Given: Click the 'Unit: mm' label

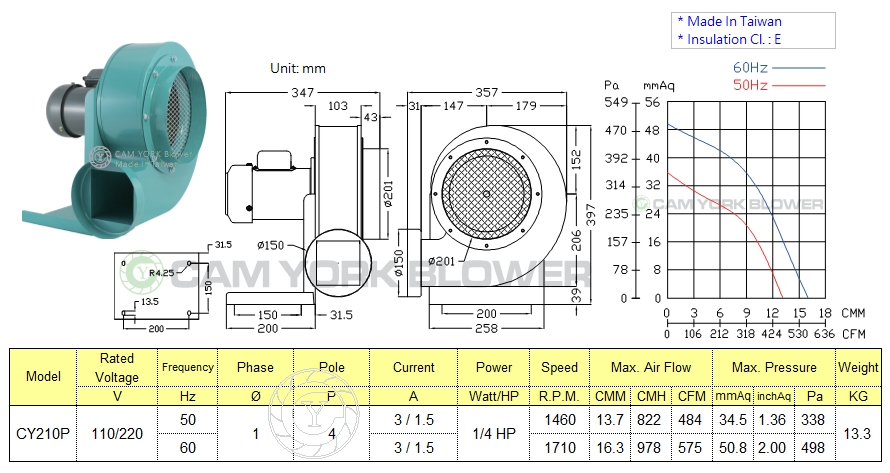Looking at the screenshot, I should (x=298, y=69).
